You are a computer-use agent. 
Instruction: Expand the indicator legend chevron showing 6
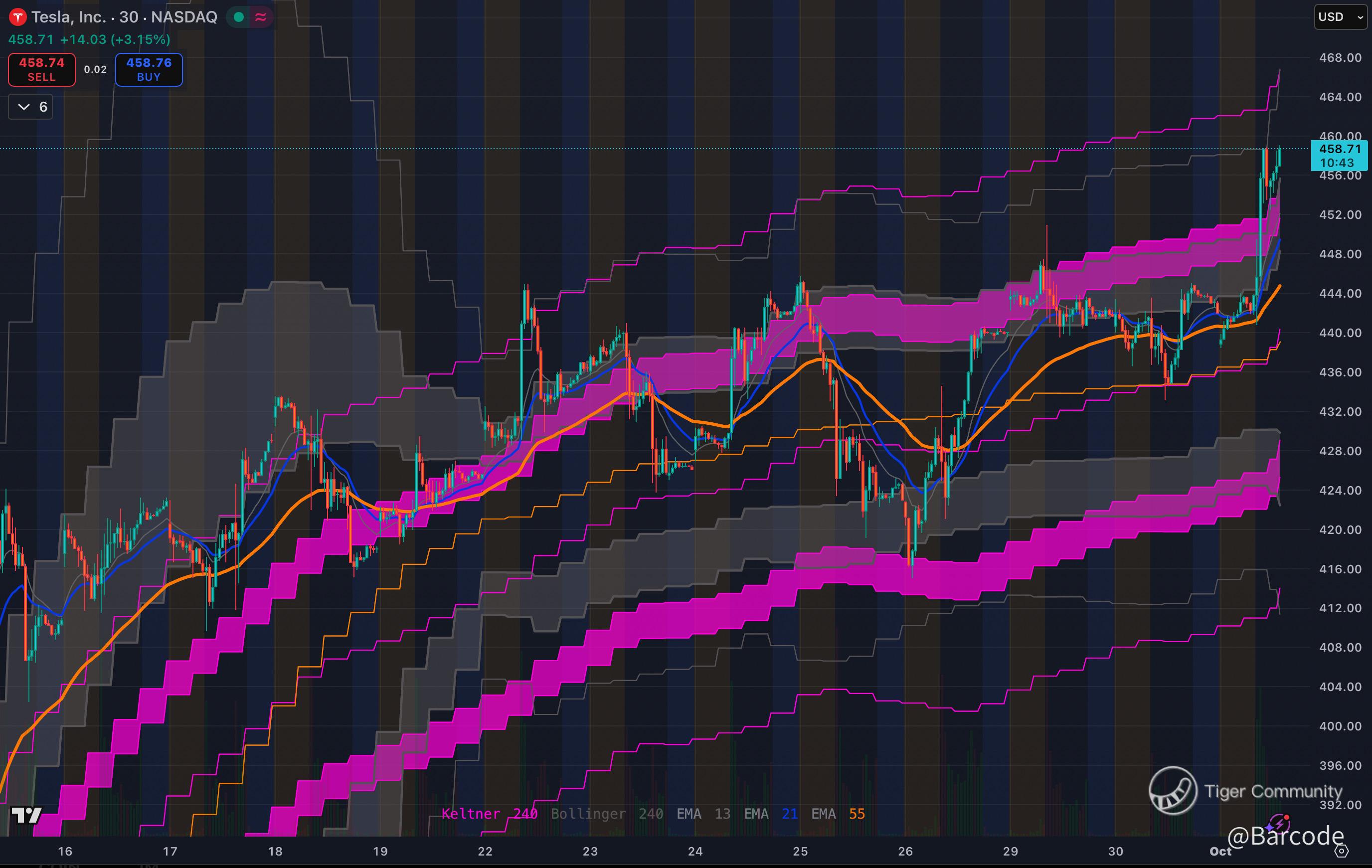[x=31, y=107]
